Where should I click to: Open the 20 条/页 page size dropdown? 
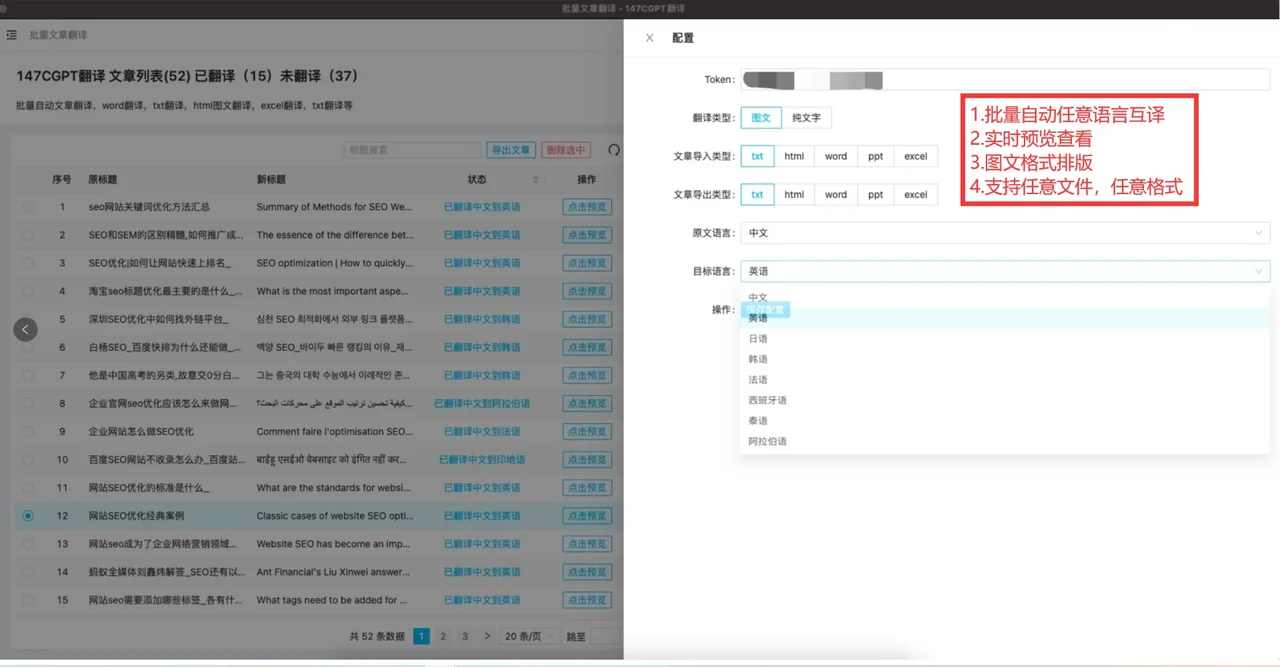[529, 635]
